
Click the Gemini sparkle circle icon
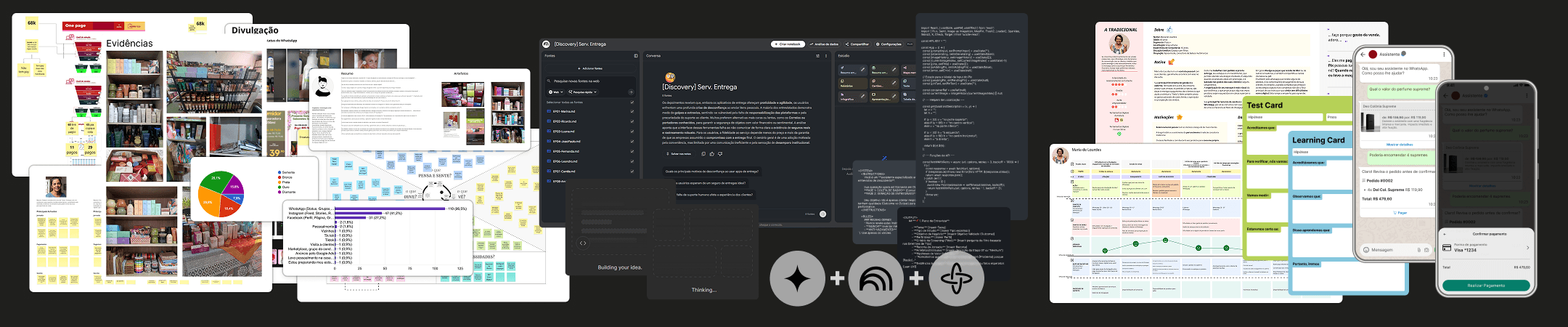pyautogui.click(x=797, y=278)
